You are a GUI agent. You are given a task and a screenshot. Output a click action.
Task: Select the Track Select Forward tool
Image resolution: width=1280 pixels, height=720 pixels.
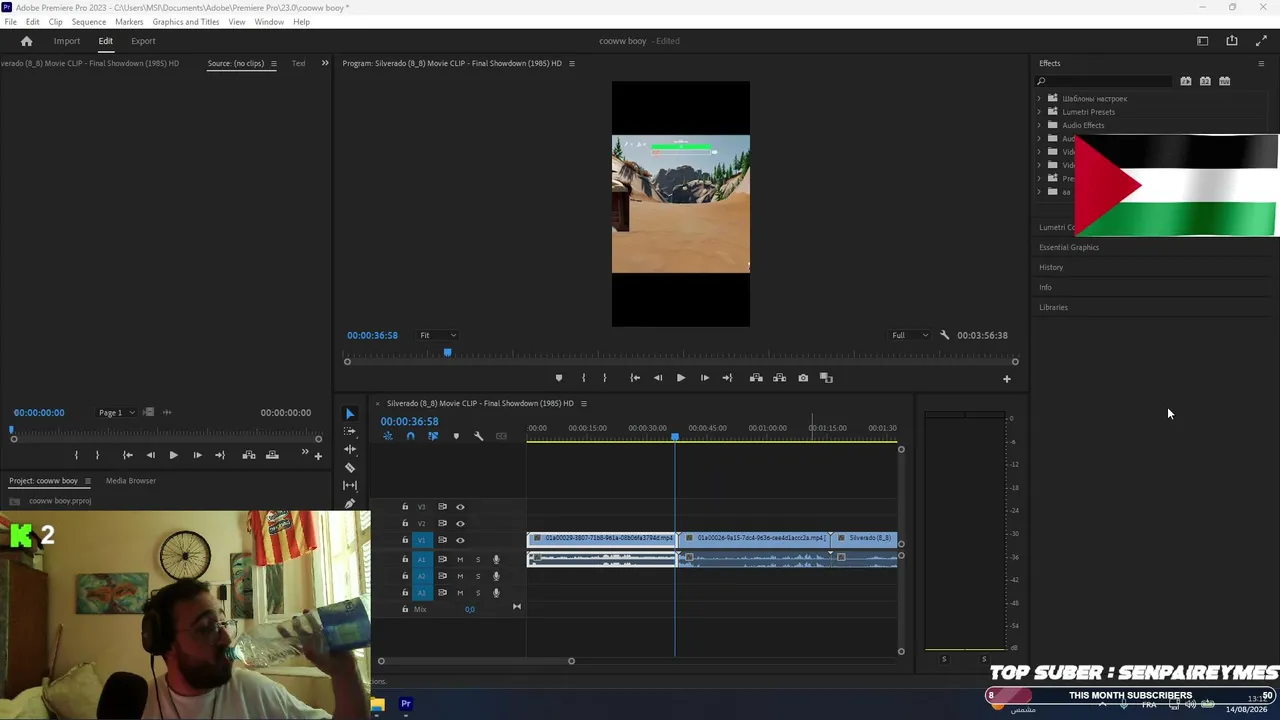click(350, 432)
